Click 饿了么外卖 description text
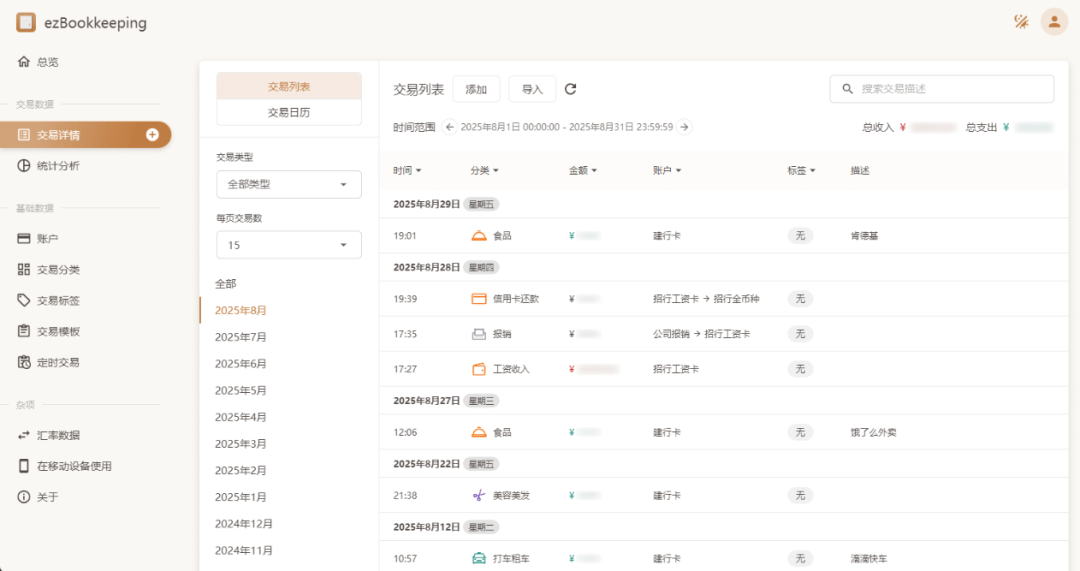 click(x=873, y=433)
